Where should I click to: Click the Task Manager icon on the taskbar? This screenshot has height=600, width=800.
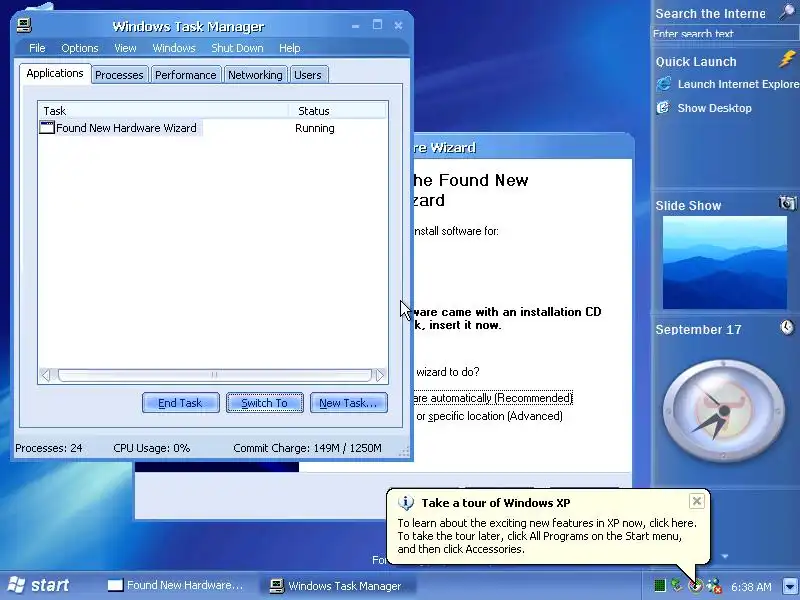[277, 586]
